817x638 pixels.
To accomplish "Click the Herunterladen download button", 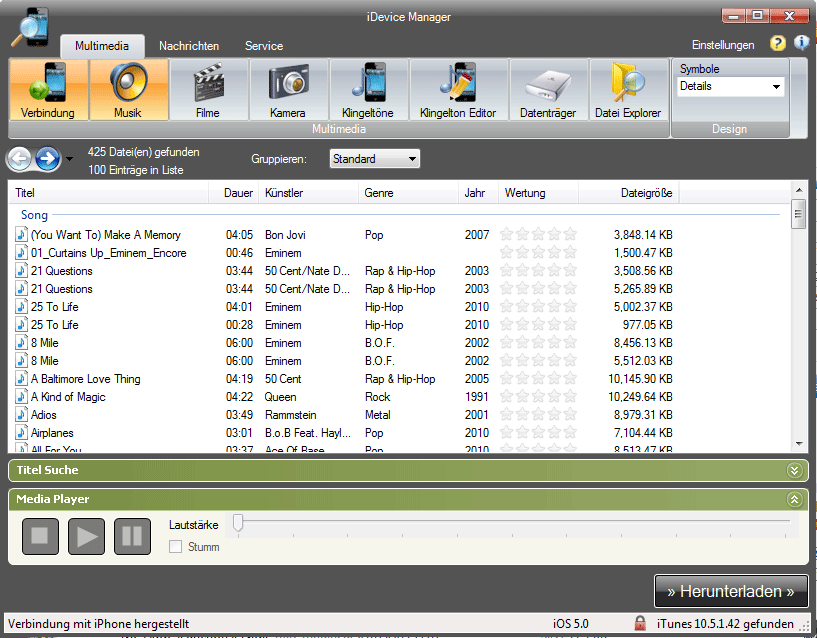I will pyautogui.click(x=731, y=591).
